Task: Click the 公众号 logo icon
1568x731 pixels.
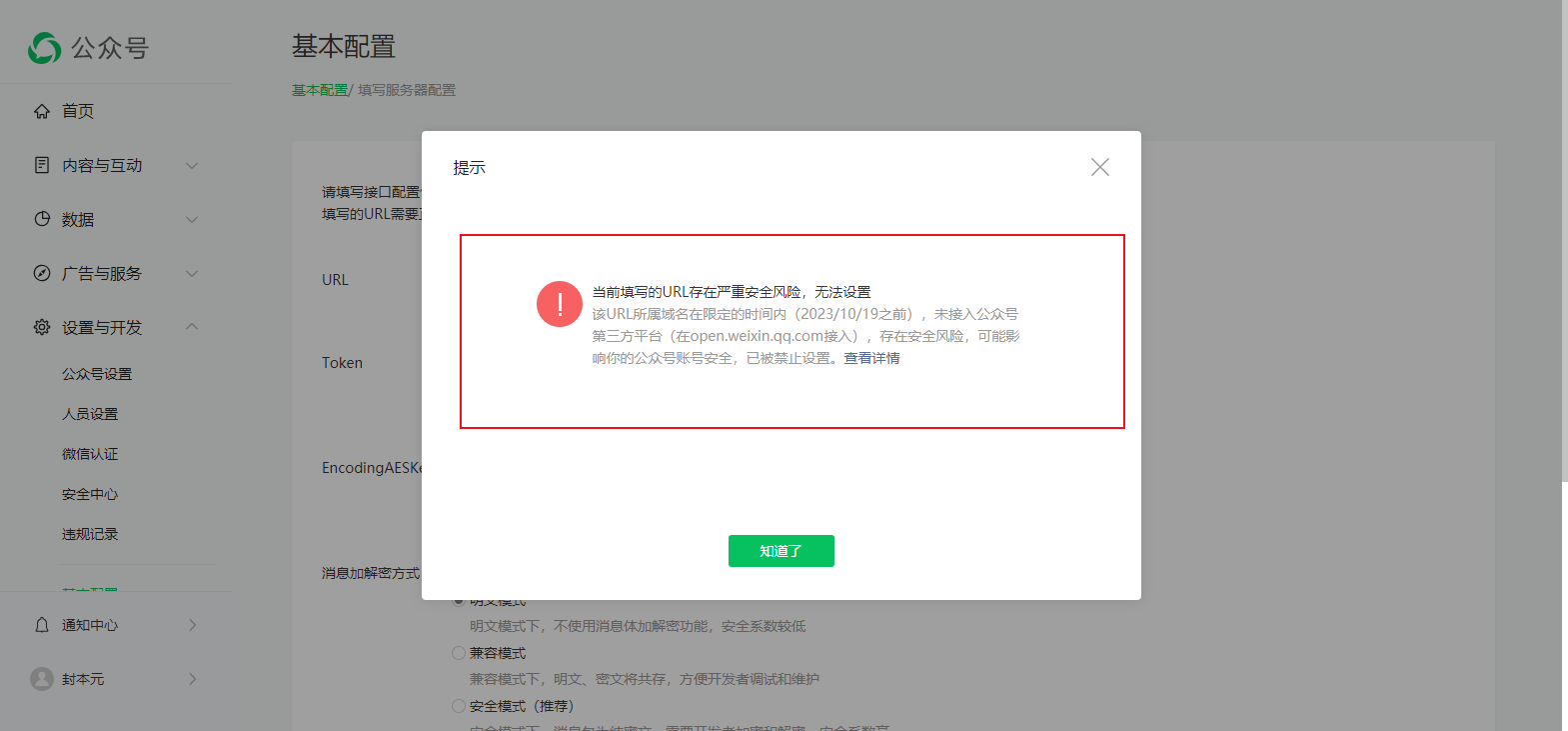Action: (x=44, y=48)
